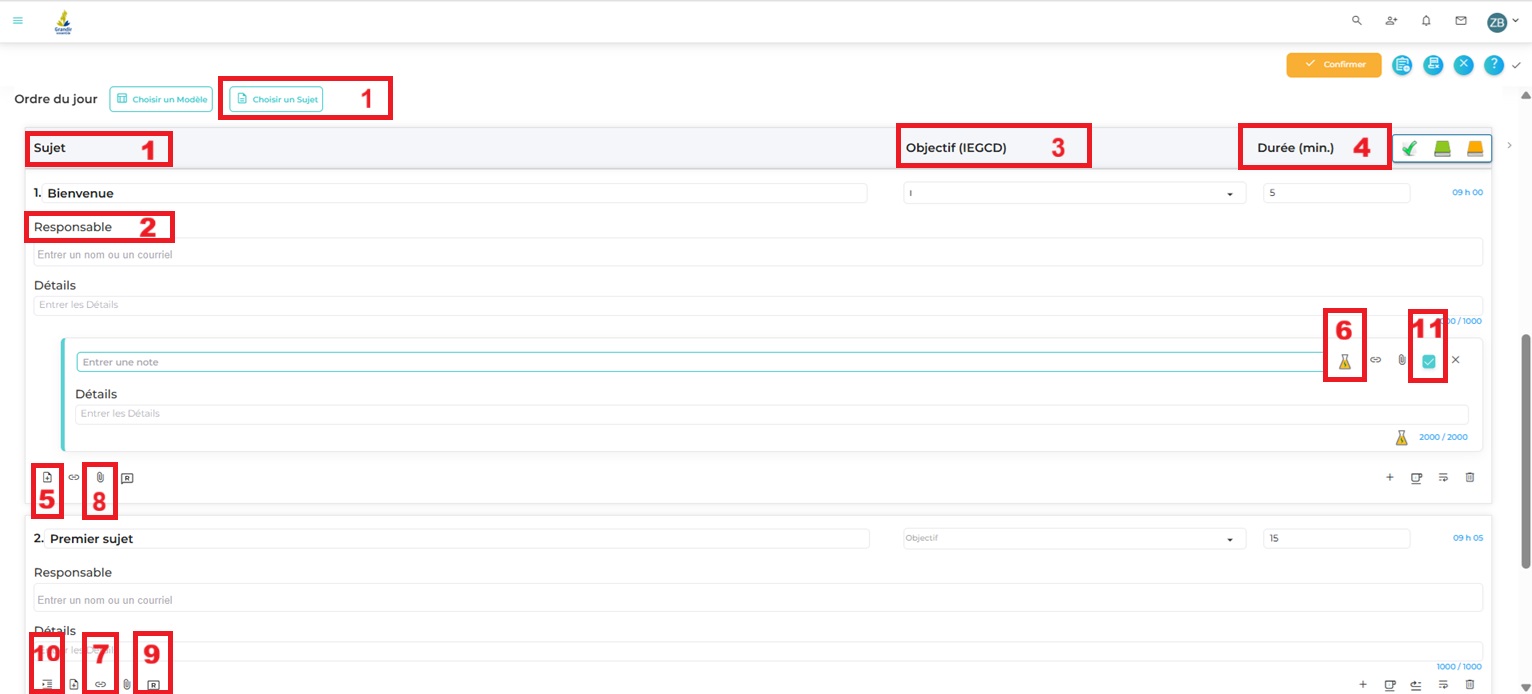
Task: Click the add-note page icon under Bienvenue
Action: (47, 478)
